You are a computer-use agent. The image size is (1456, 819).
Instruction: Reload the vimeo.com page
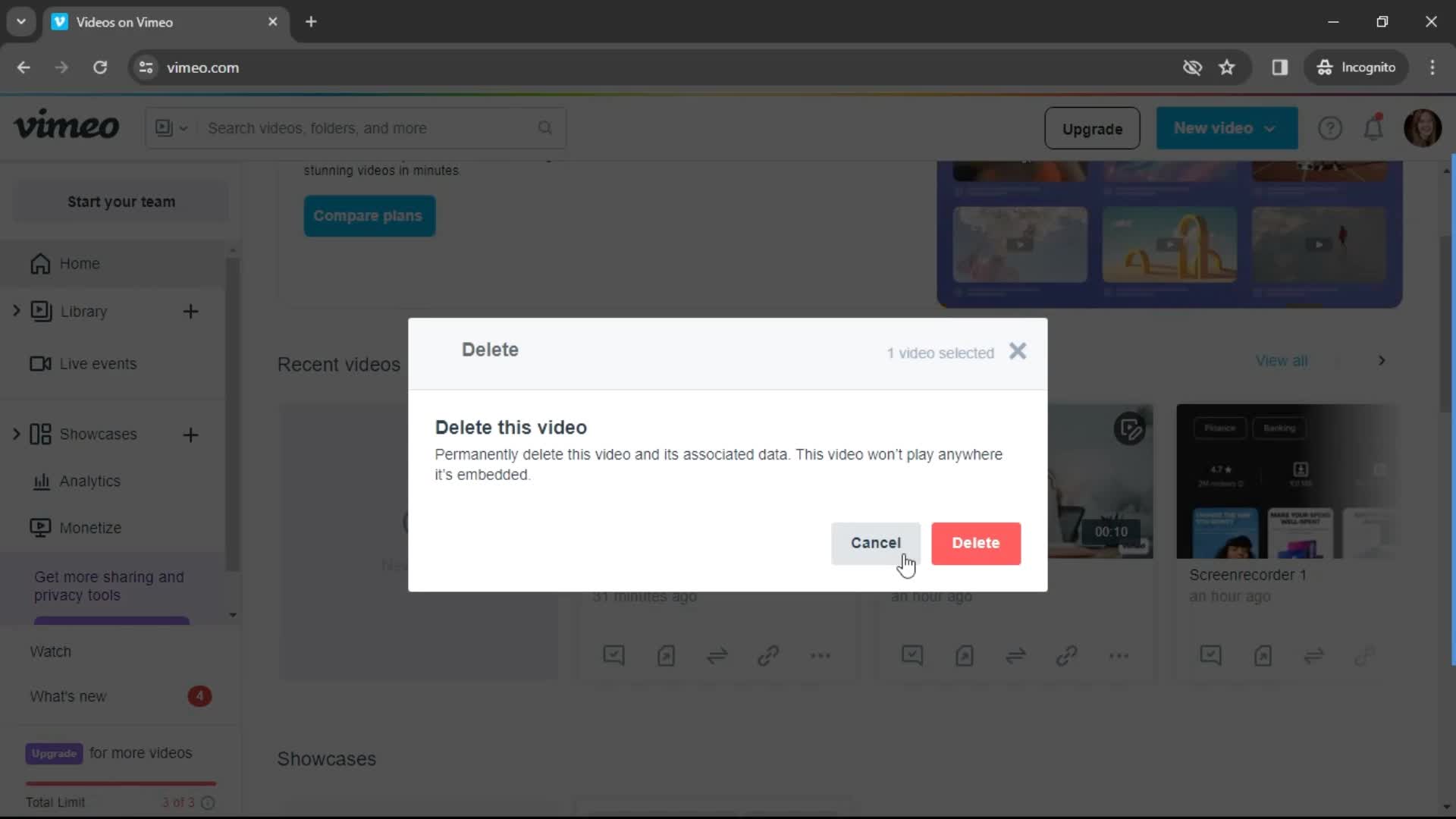click(x=100, y=67)
